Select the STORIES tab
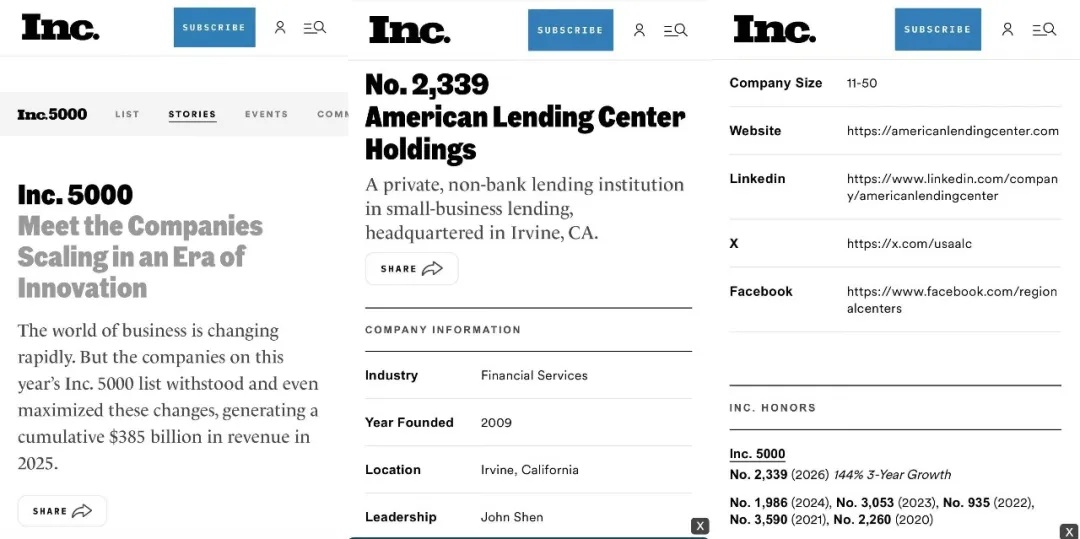This screenshot has height=539, width=1080. pyautogui.click(x=192, y=114)
